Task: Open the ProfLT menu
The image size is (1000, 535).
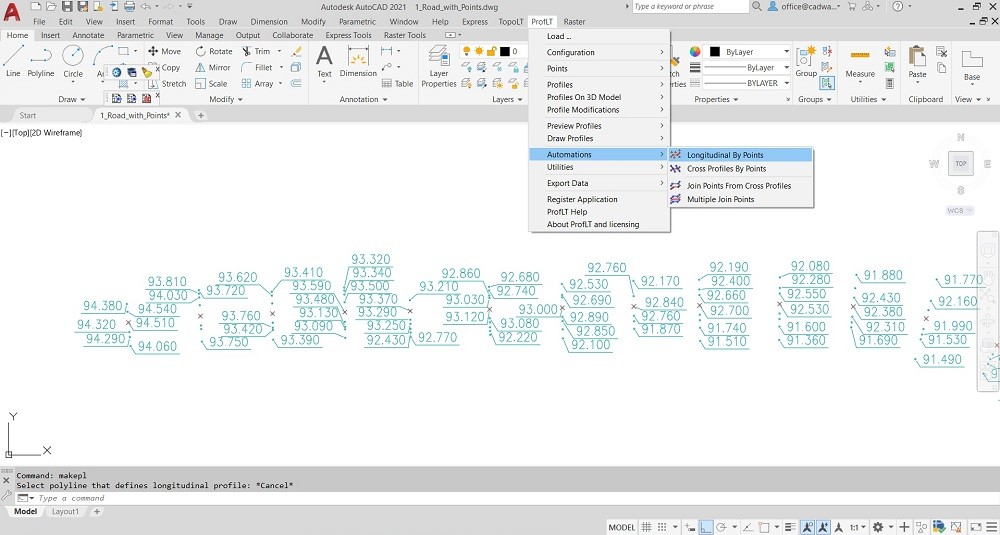Action: pyautogui.click(x=543, y=22)
